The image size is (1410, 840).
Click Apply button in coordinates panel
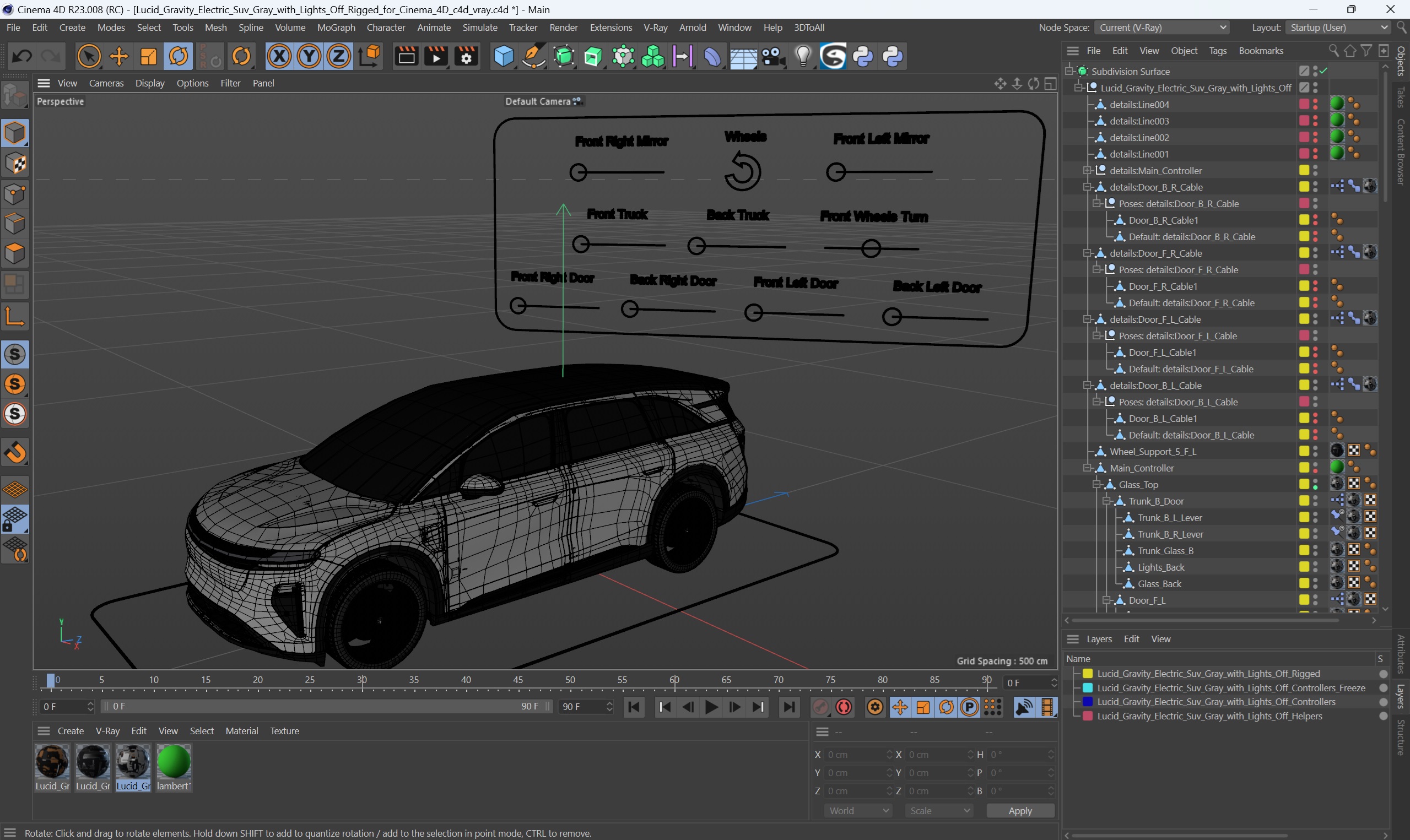click(1020, 811)
